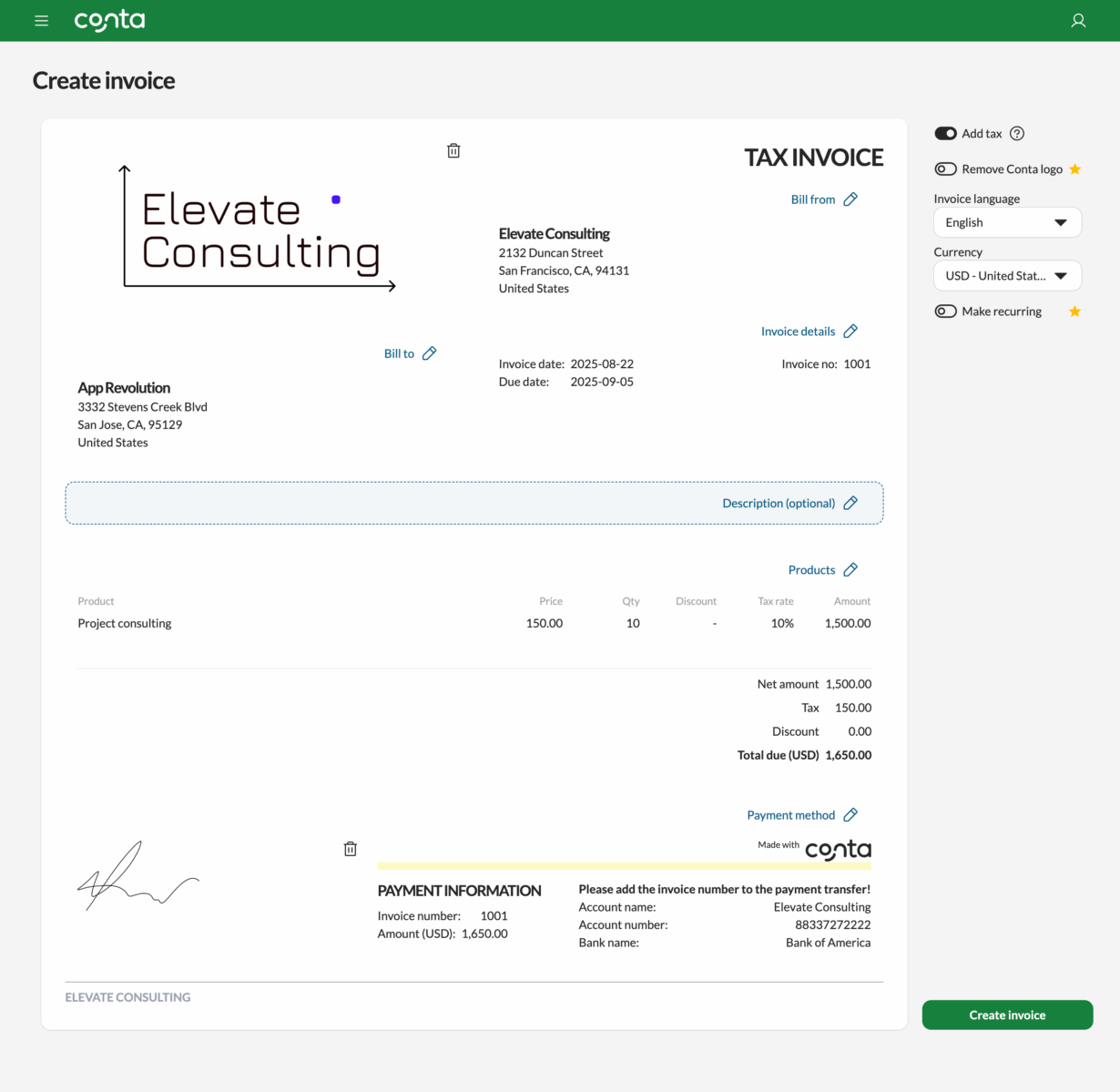
Task: Click the App Revolution customer name
Action: pyautogui.click(x=124, y=388)
